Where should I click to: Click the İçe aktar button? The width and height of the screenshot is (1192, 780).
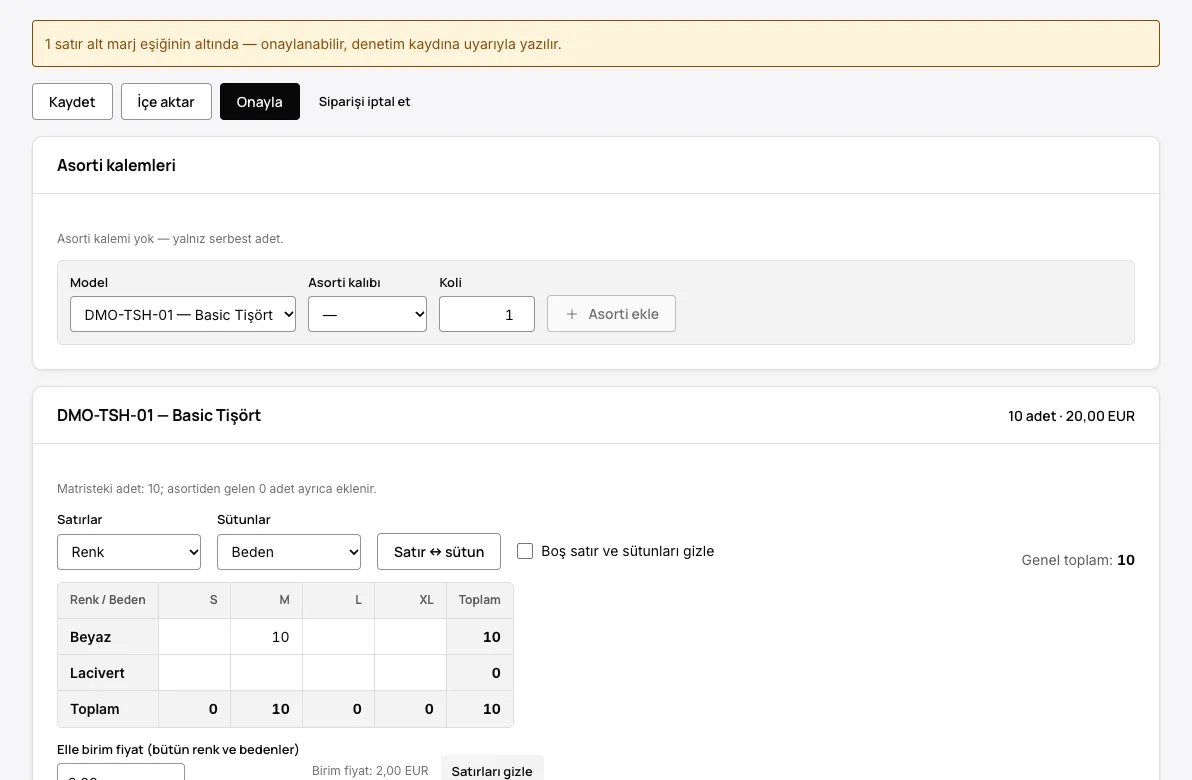pyautogui.click(x=166, y=102)
